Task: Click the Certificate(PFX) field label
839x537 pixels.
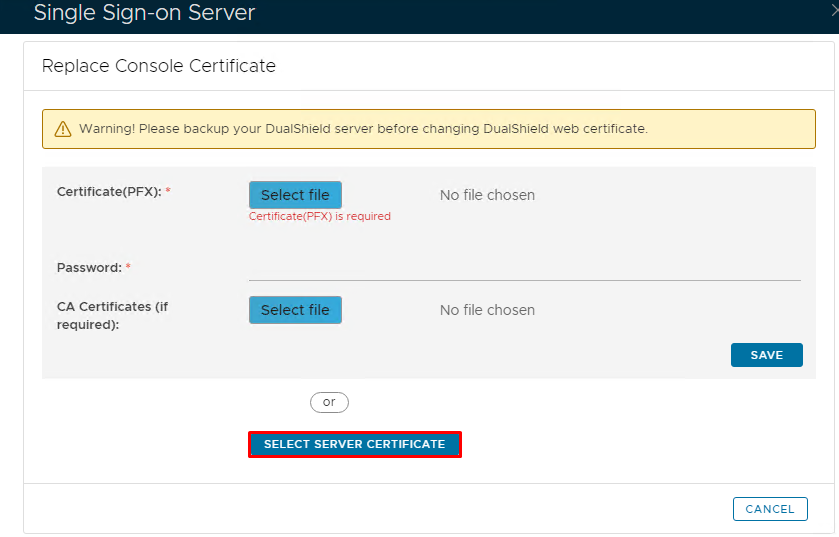Action: click(x=109, y=191)
